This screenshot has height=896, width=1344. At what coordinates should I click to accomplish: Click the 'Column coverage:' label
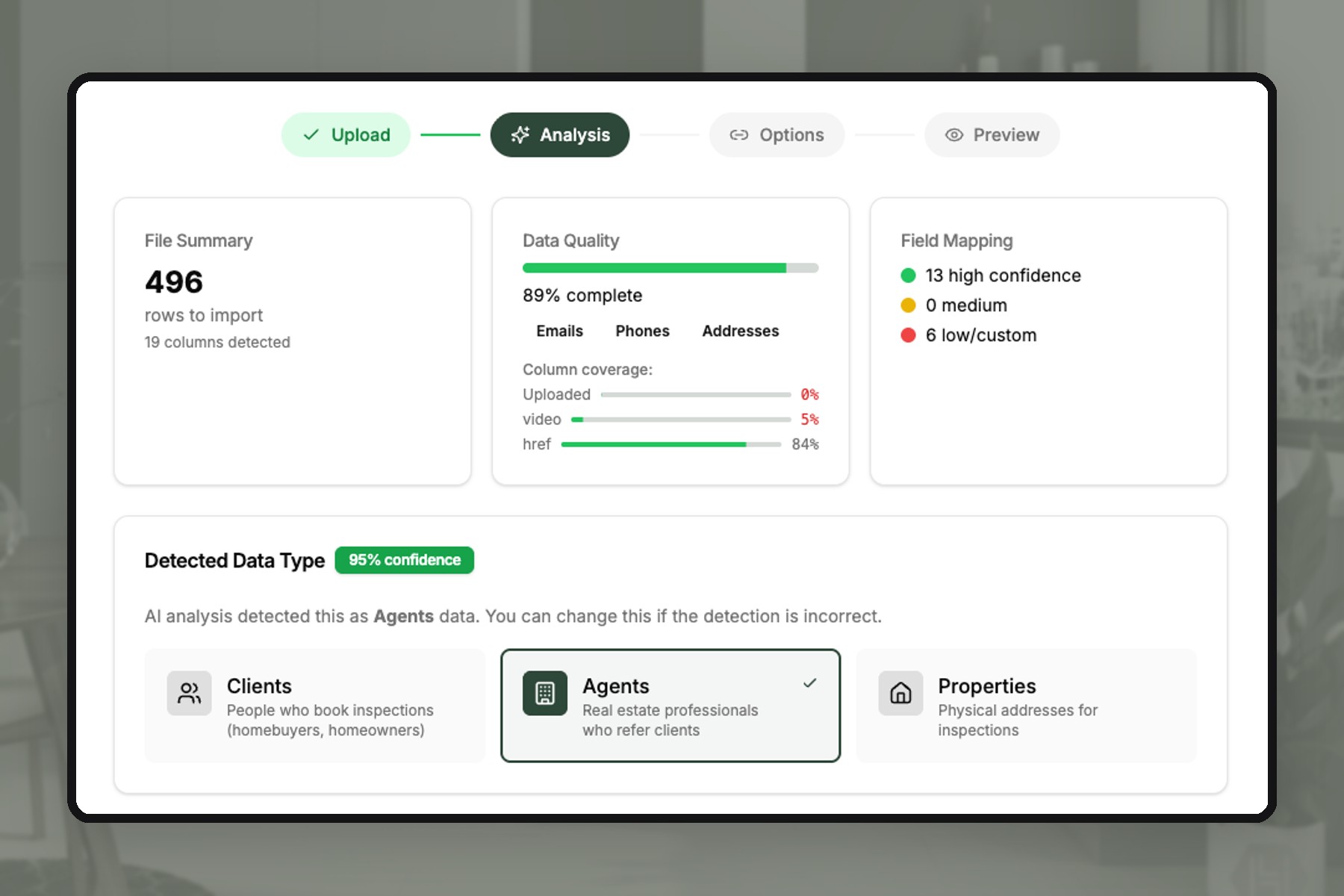pyautogui.click(x=588, y=370)
